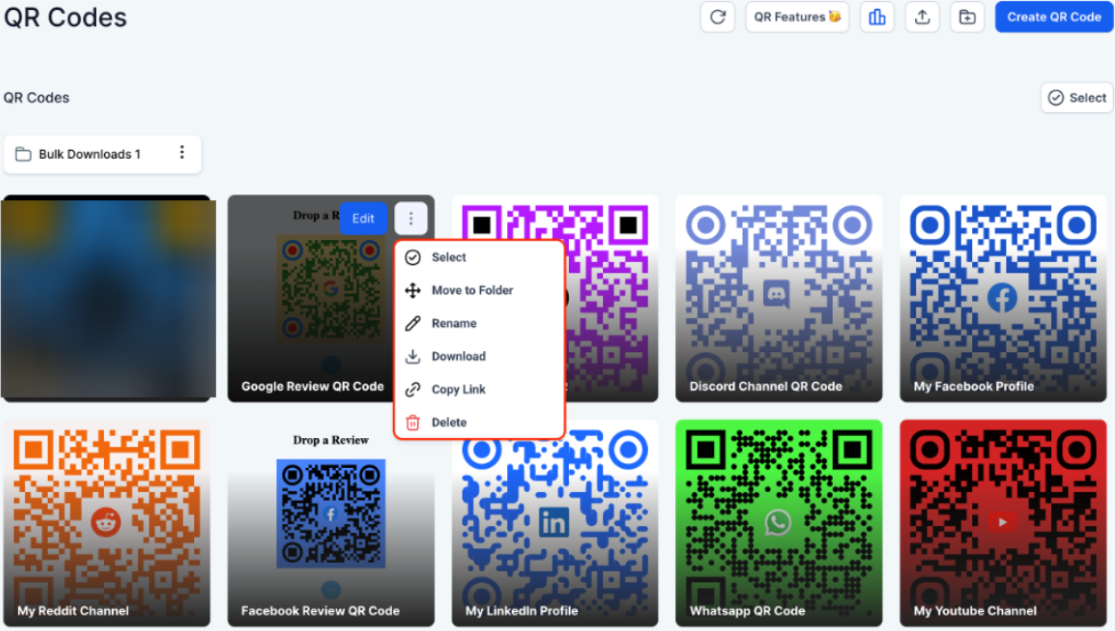Open the Whatsapp QR Code card
The width and height of the screenshot is (1115, 631).
(x=779, y=523)
